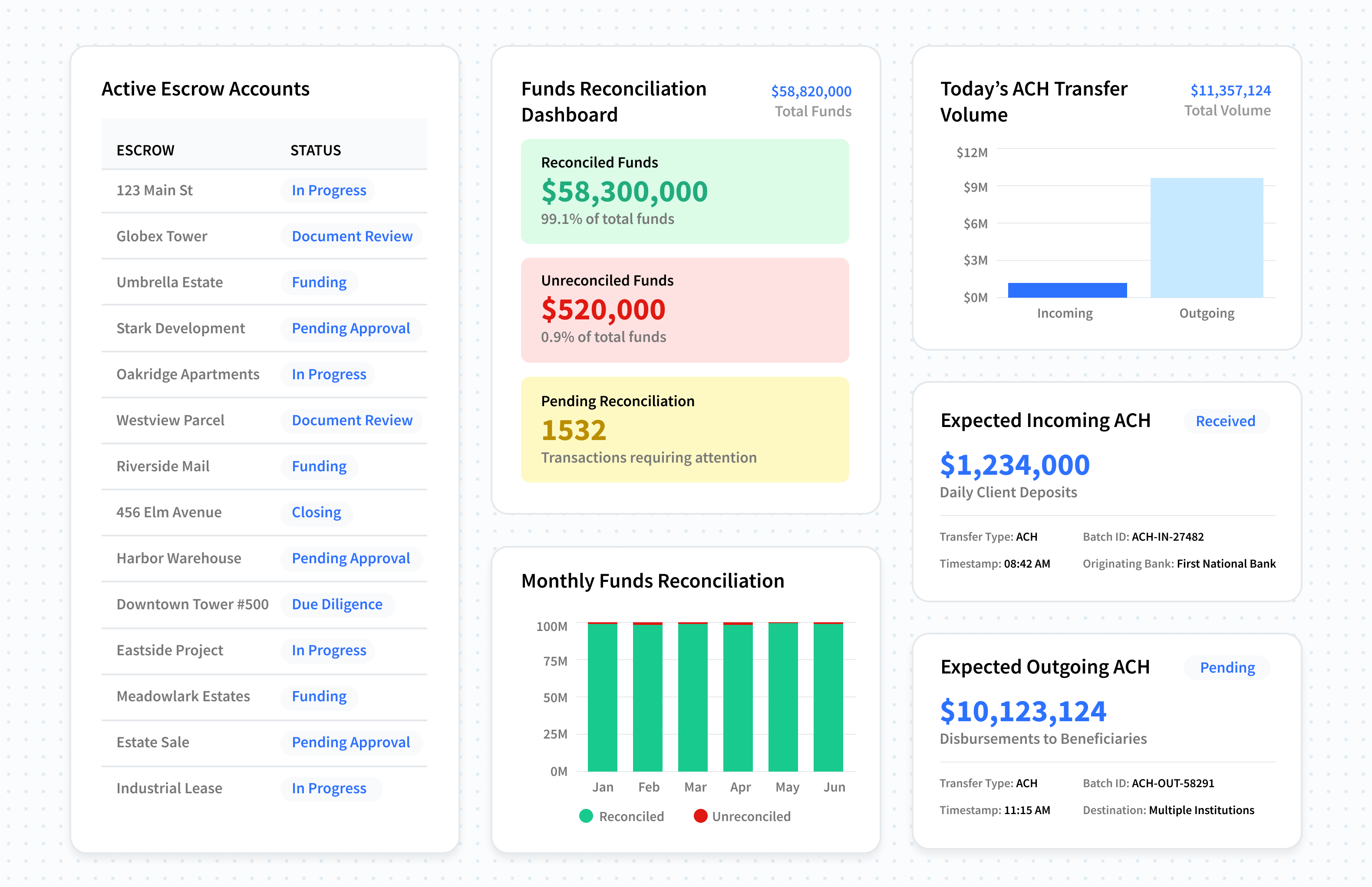Select Meadowlark Estates escrow name

point(183,696)
